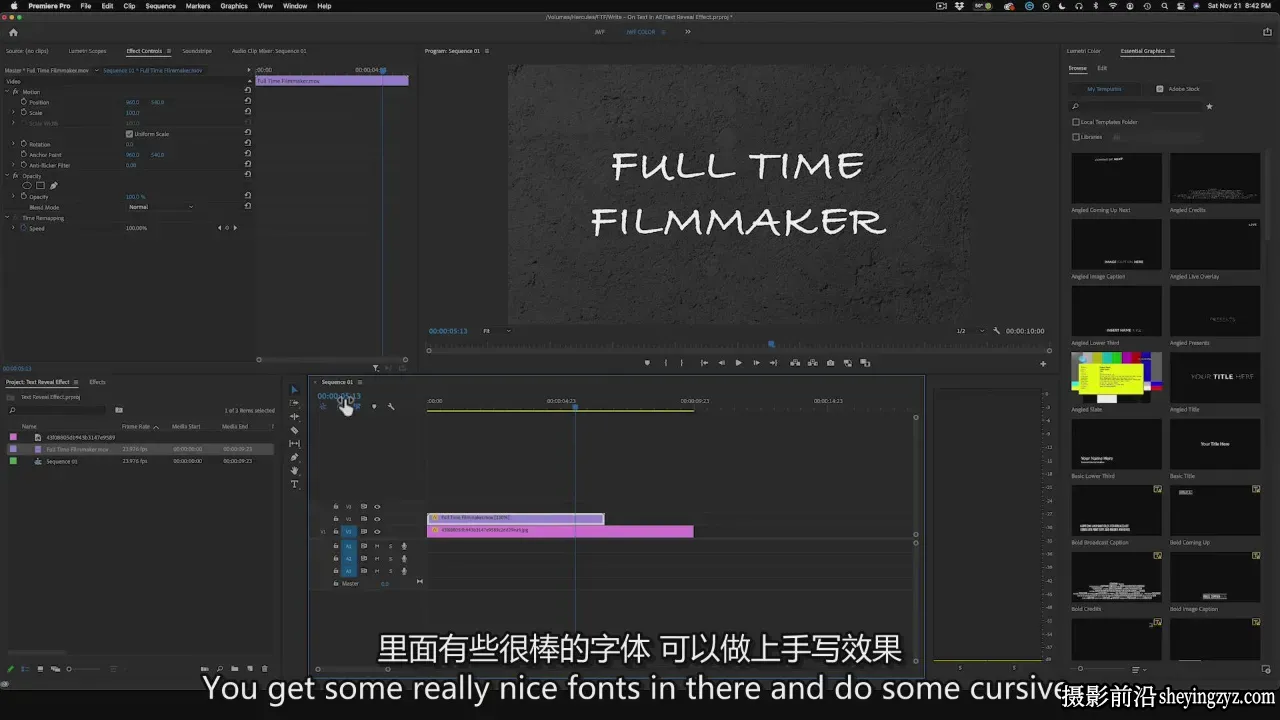The image size is (1280, 720).
Task: Go to In point in Program monitor
Action: coord(704,363)
